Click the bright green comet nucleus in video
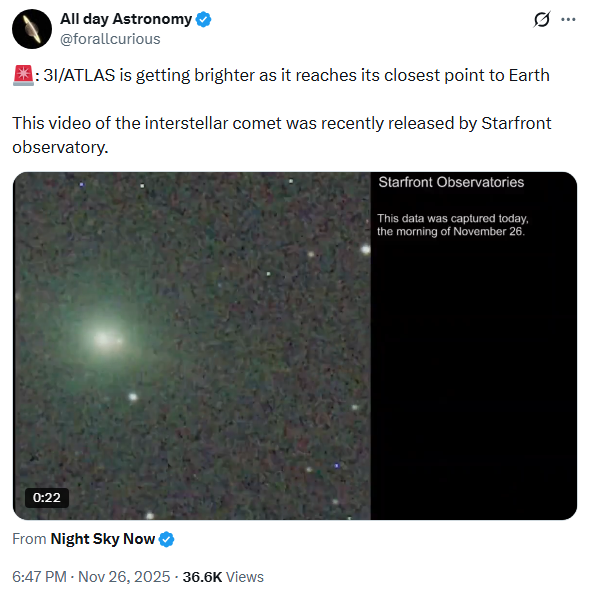591x595 pixels. tap(104, 339)
